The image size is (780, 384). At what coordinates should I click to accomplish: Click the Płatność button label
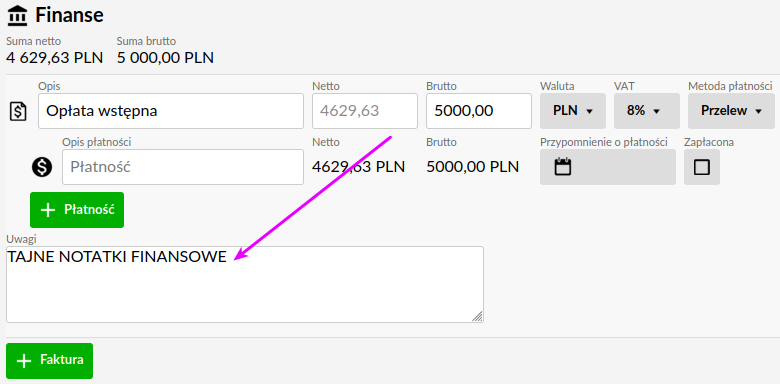point(90,210)
